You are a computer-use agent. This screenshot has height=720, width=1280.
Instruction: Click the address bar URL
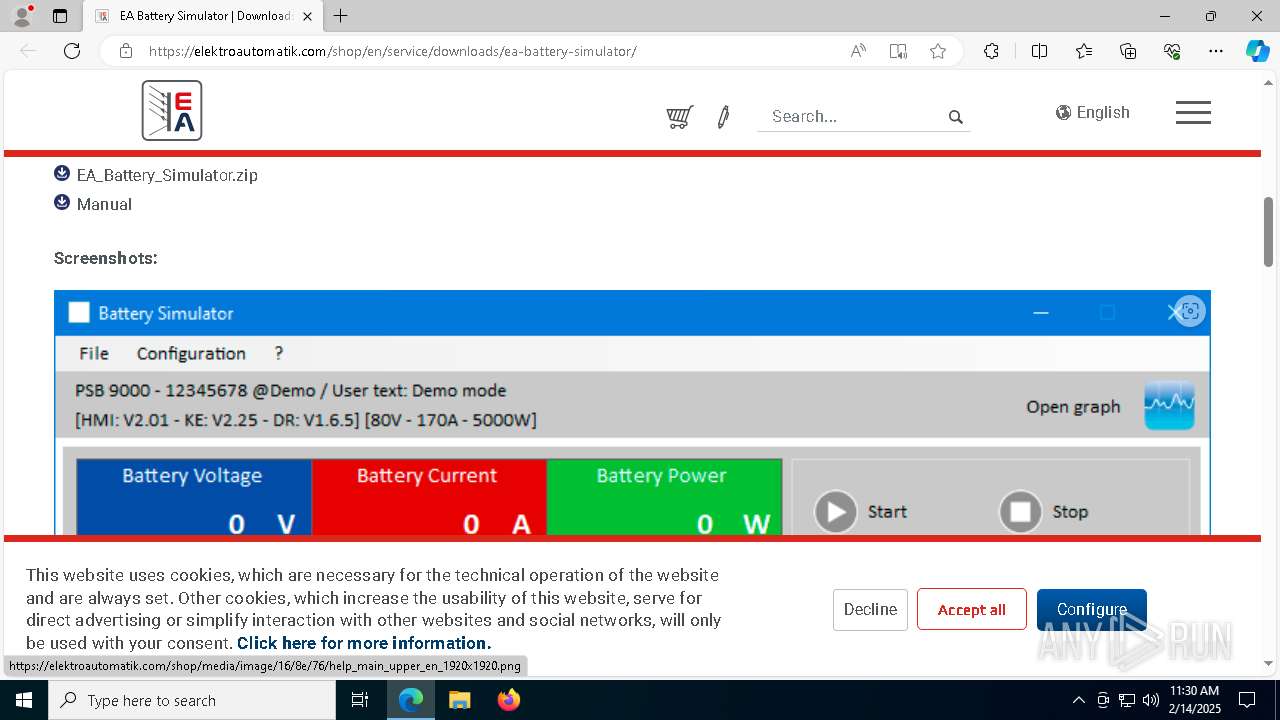(x=392, y=51)
